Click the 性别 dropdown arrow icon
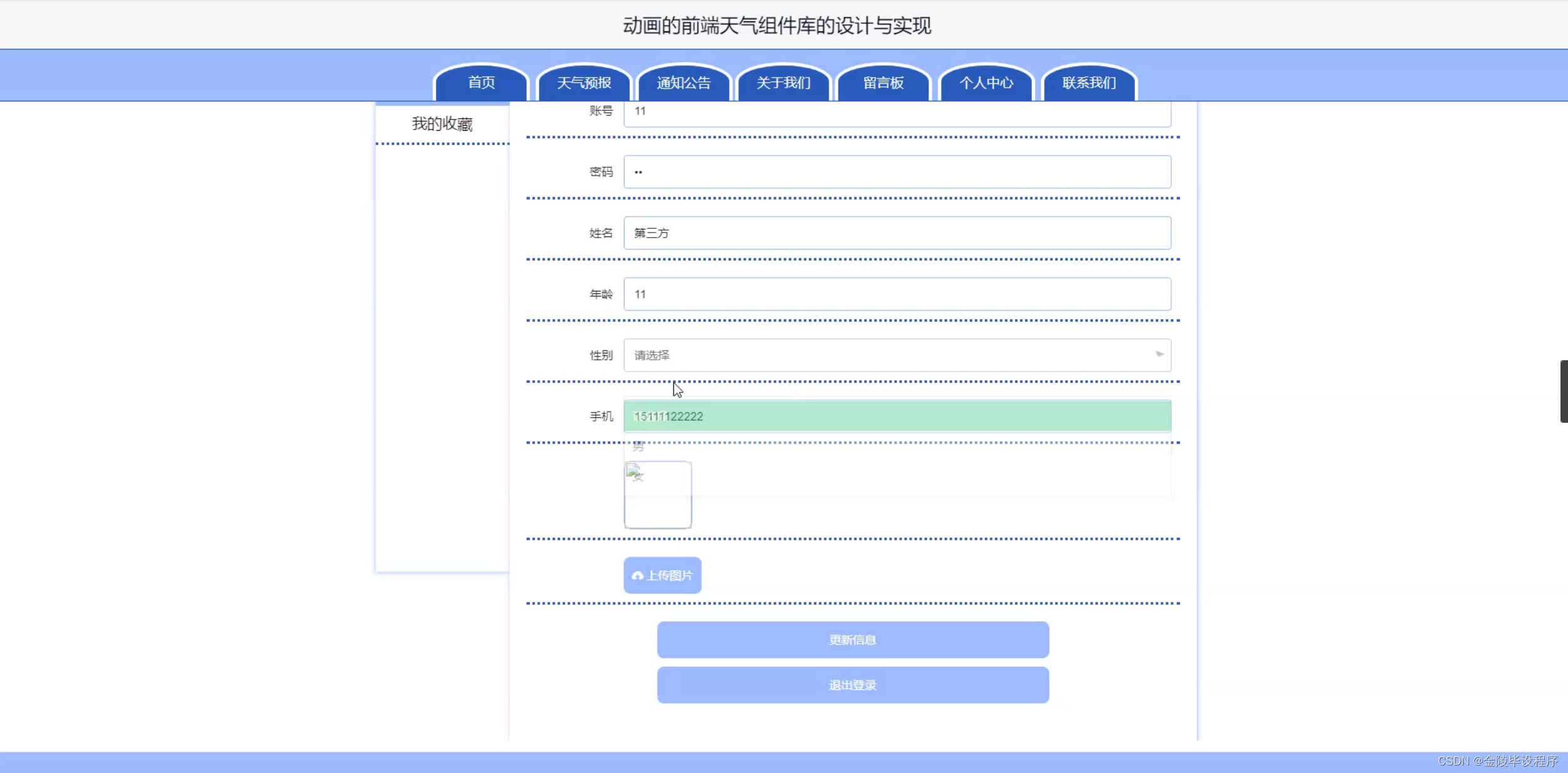Screen dimensions: 1568x773 [1159, 355]
